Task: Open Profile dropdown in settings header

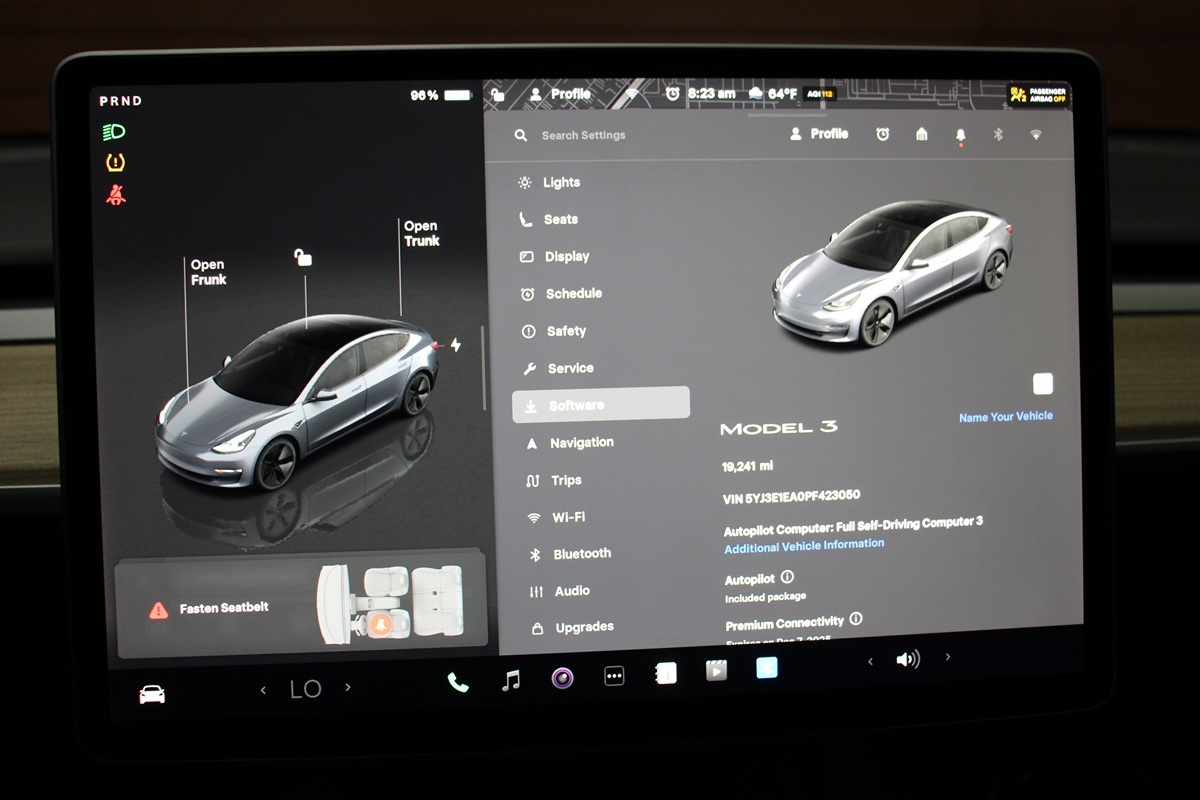Action: click(x=819, y=134)
